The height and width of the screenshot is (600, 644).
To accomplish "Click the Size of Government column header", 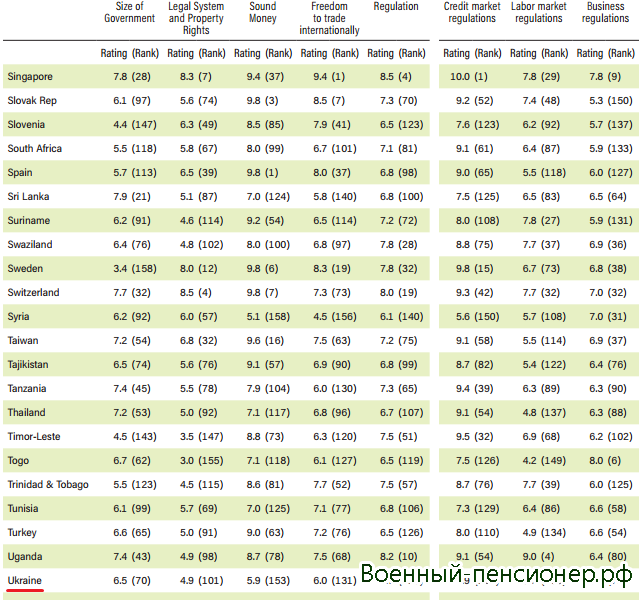I will click(x=130, y=12).
